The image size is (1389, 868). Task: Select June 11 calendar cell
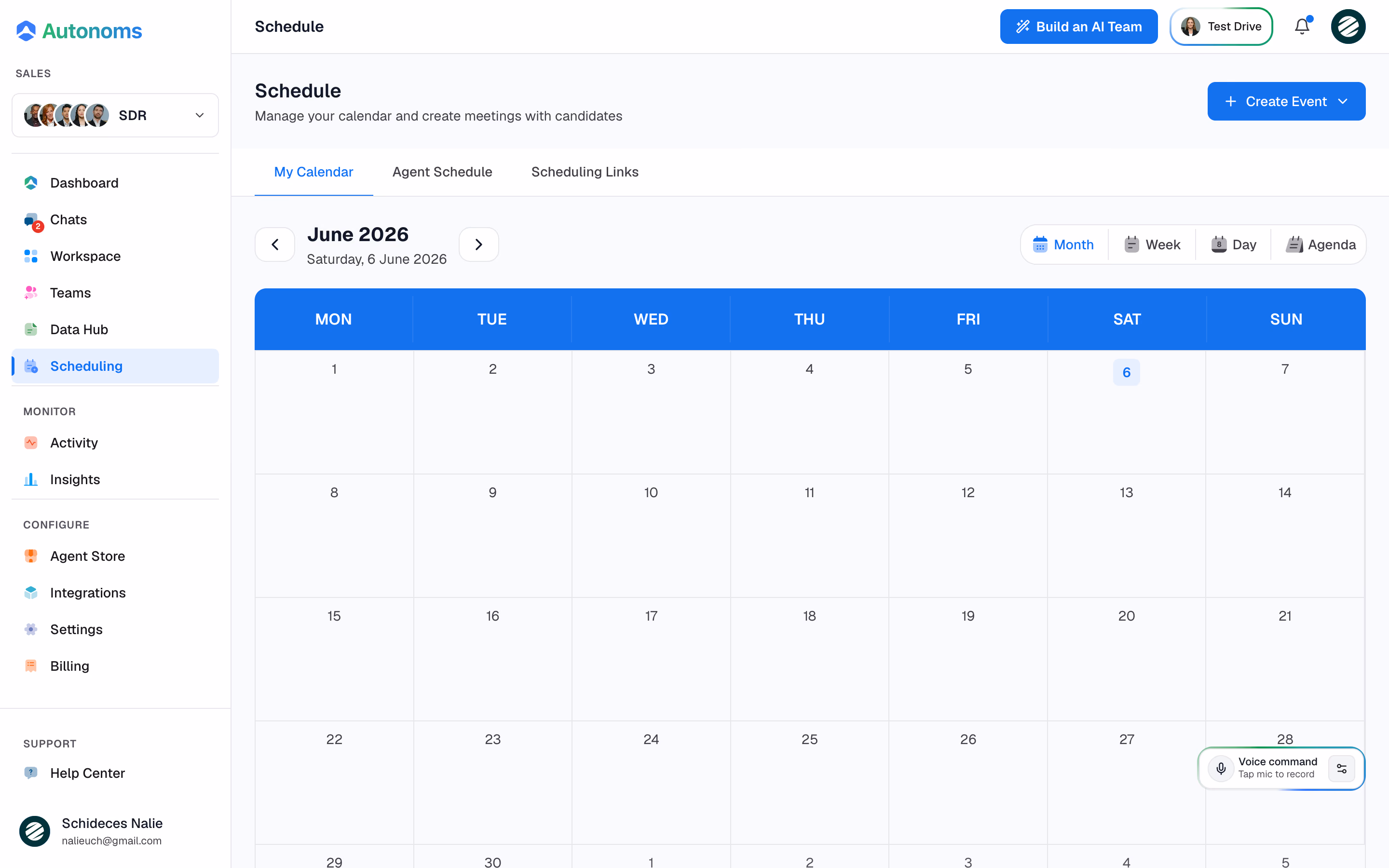tap(809, 535)
